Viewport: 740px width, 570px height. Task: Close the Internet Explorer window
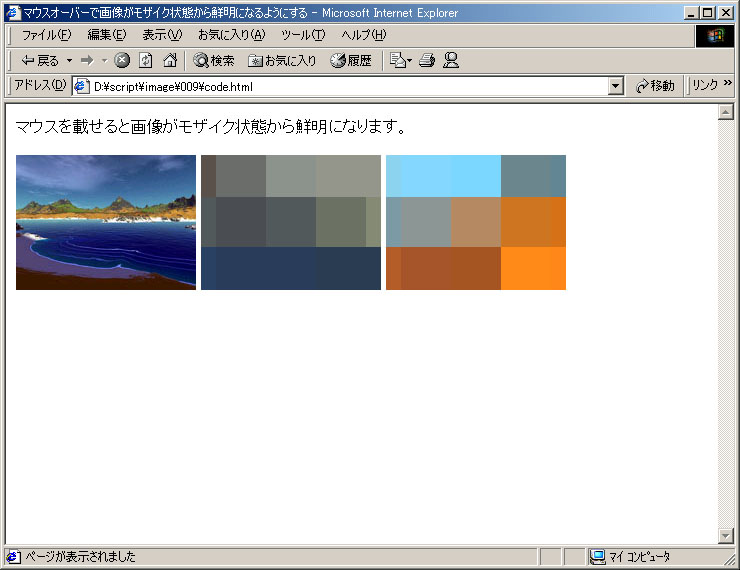point(725,13)
